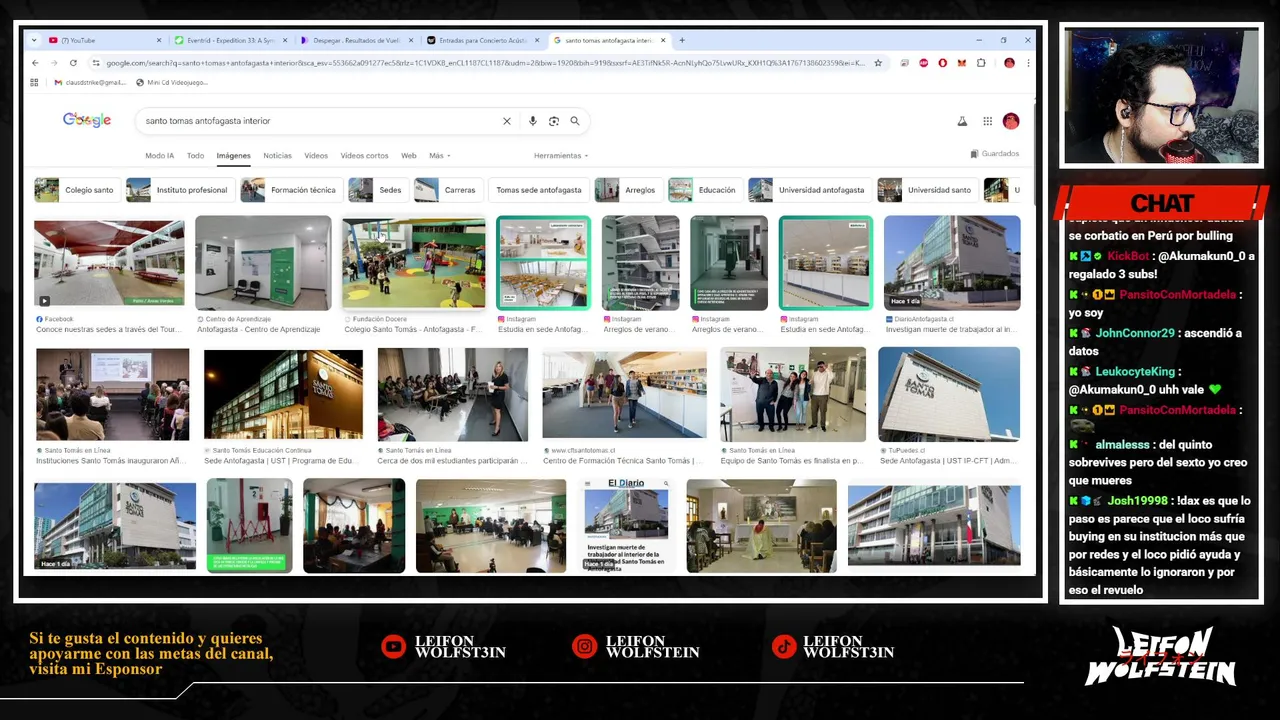Filter by Instituto profesional chip

[181, 190]
